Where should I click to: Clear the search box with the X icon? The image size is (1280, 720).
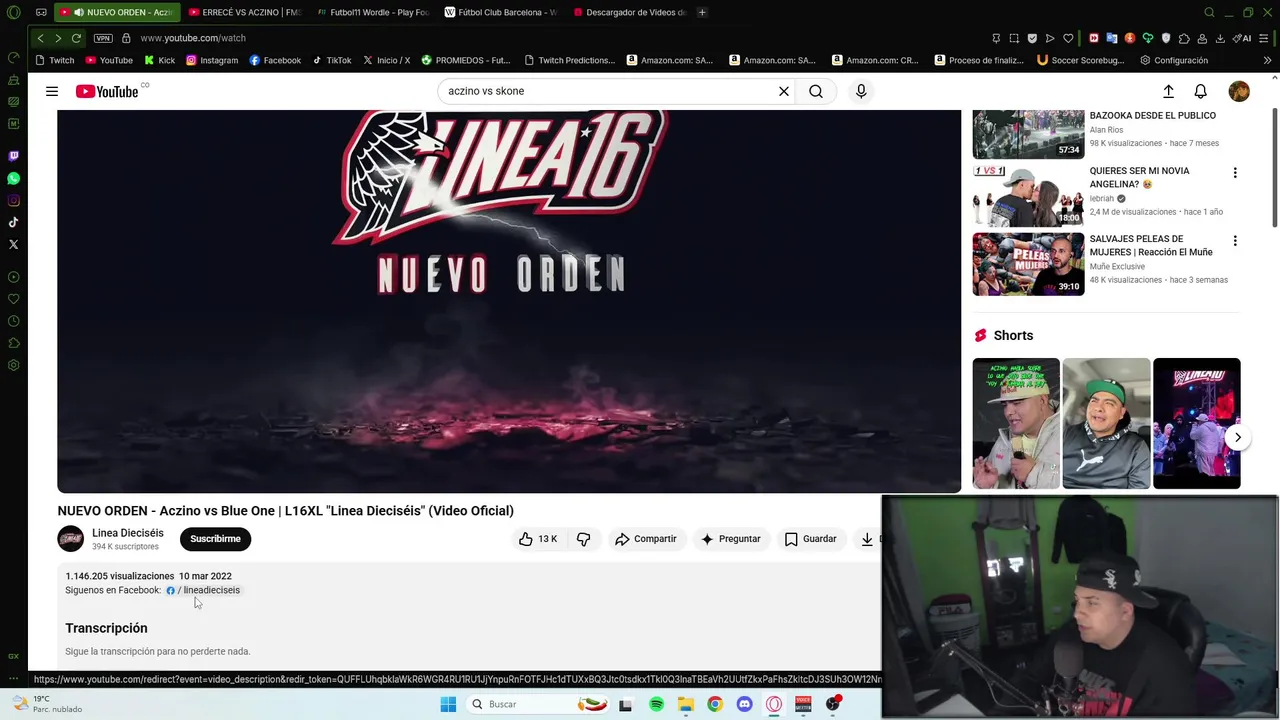(x=784, y=91)
